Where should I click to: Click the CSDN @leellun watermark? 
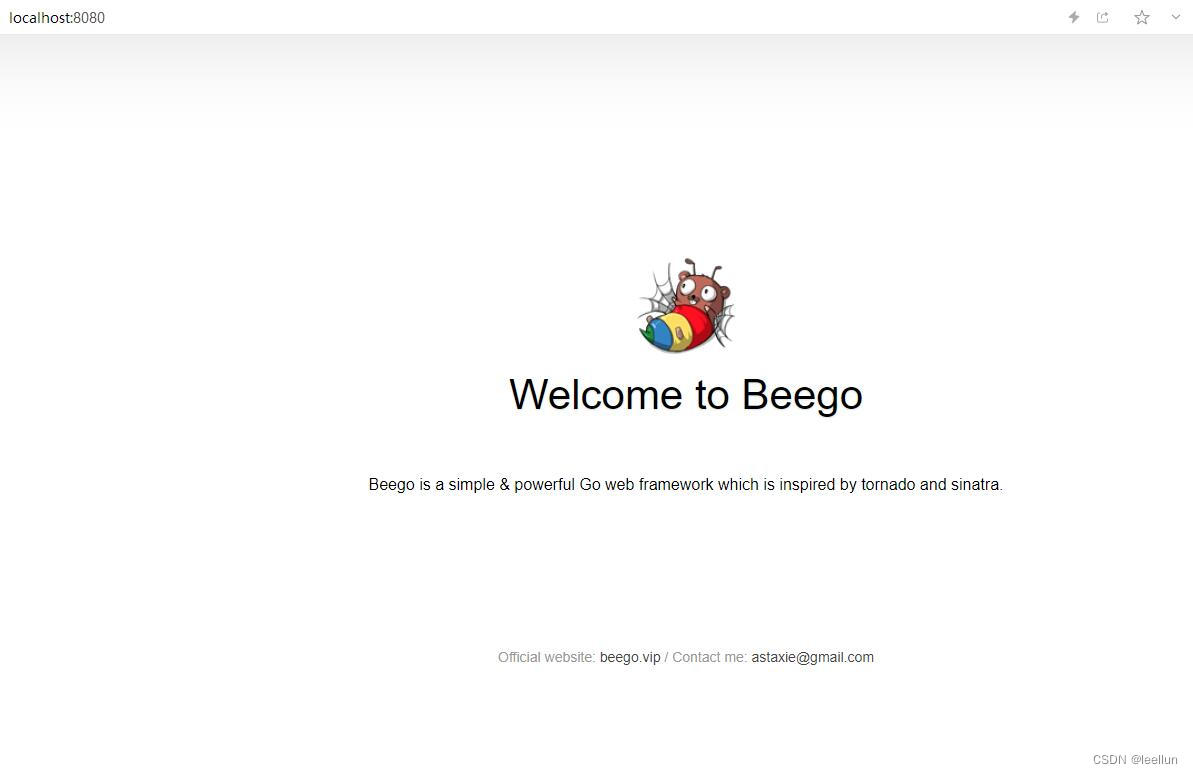1134,760
